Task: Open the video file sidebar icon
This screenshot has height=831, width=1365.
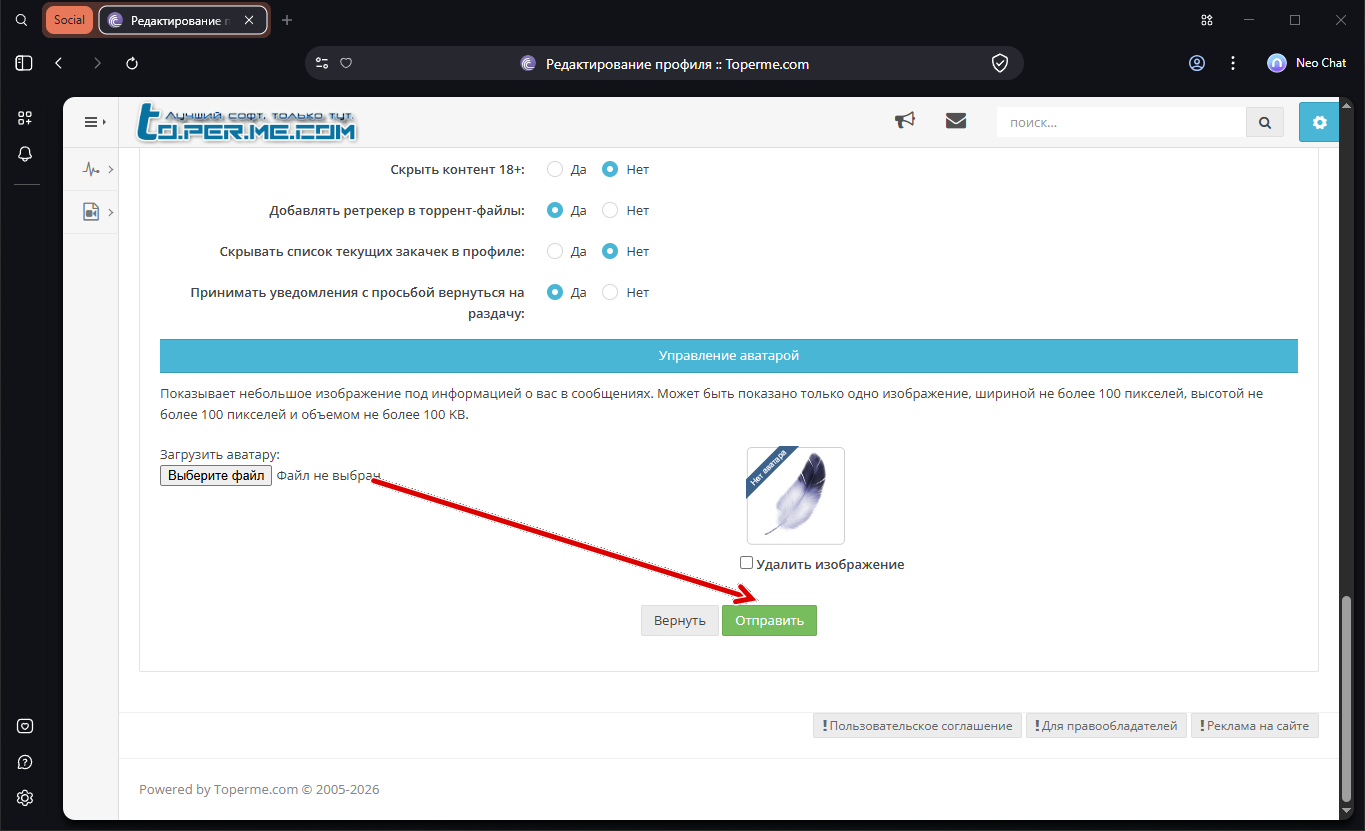Action: point(91,212)
